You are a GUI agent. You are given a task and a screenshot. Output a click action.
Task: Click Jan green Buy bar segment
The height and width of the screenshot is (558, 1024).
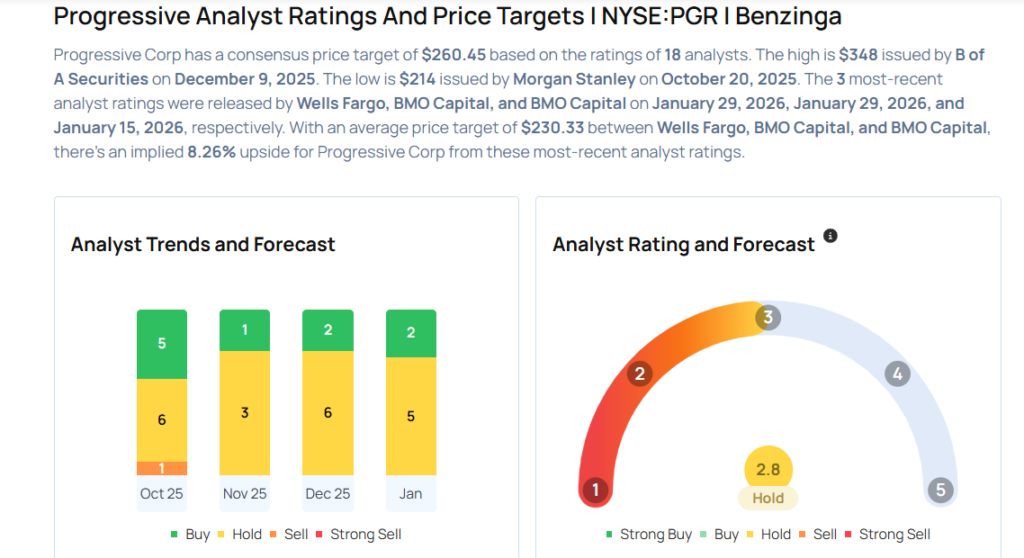click(x=411, y=333)
